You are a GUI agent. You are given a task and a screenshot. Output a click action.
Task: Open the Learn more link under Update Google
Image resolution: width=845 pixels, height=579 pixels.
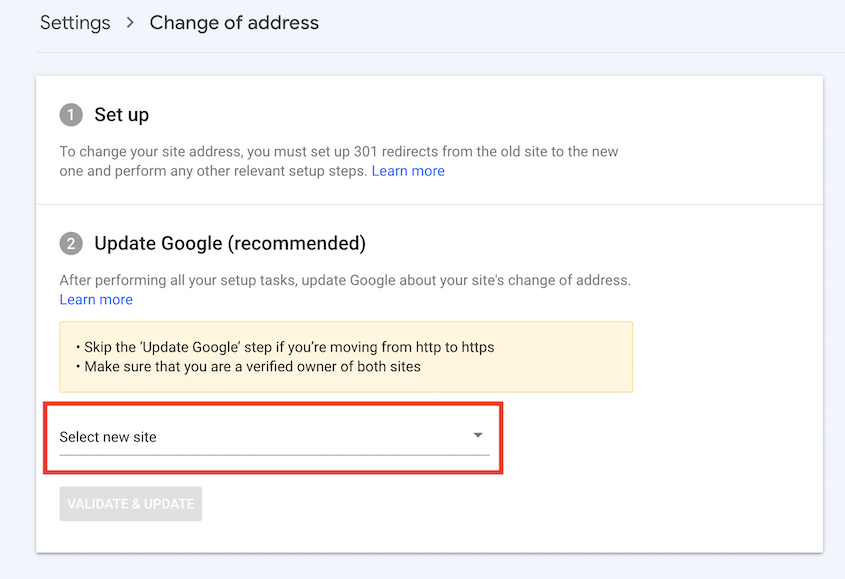[95, 299]
